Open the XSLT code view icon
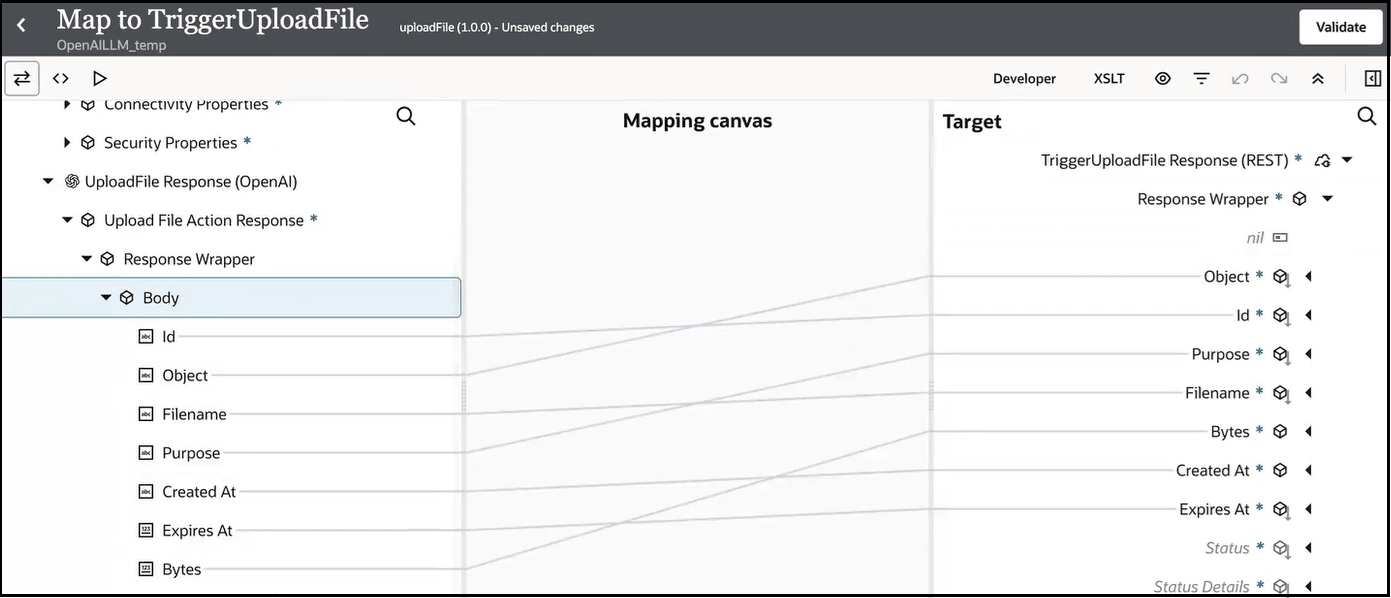The width and height of the screenshot is (1391, 598). (x=60, y=78)
